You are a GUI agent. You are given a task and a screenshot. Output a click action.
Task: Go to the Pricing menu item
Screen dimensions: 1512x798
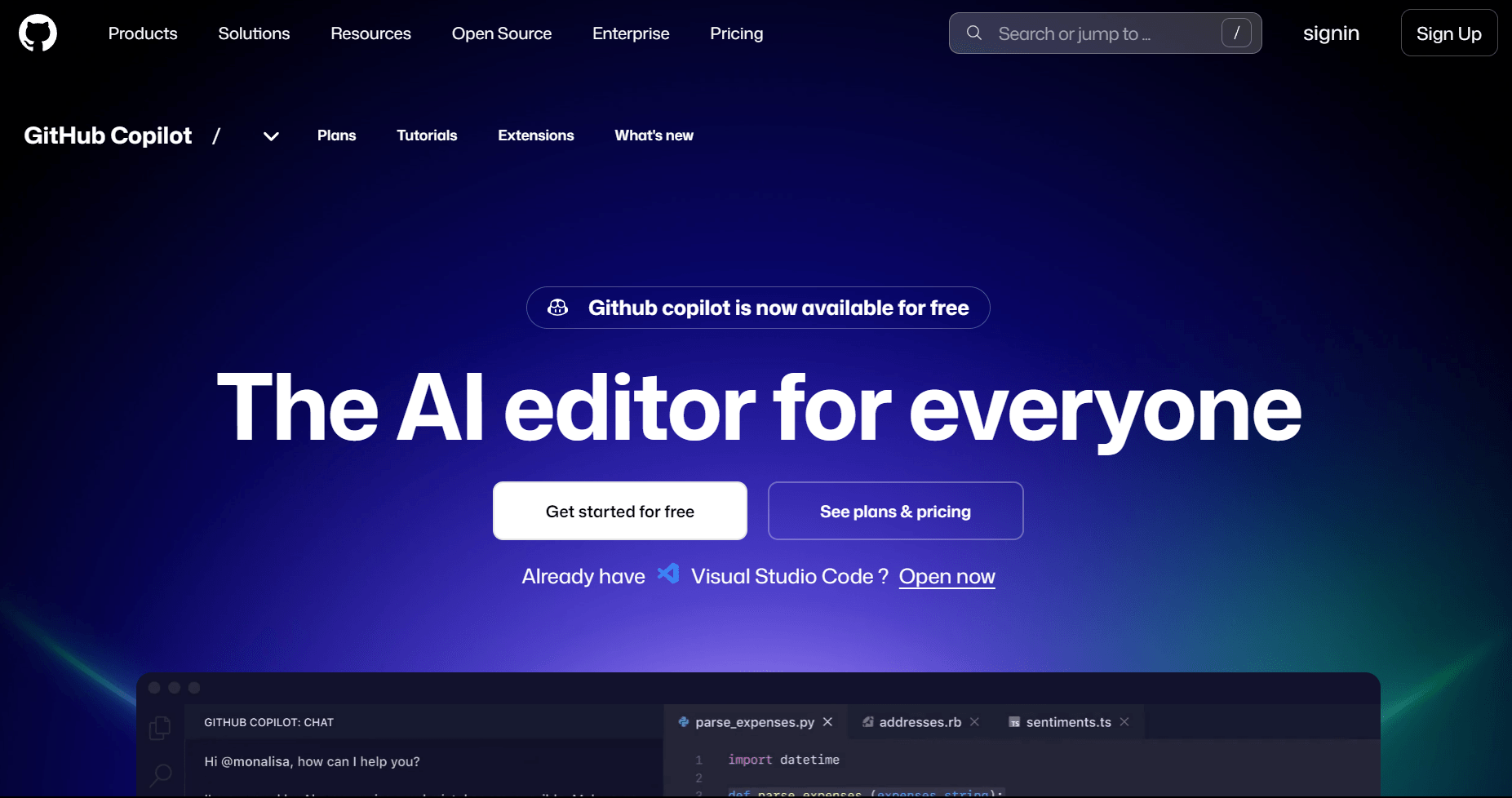(x=736, y=33)
